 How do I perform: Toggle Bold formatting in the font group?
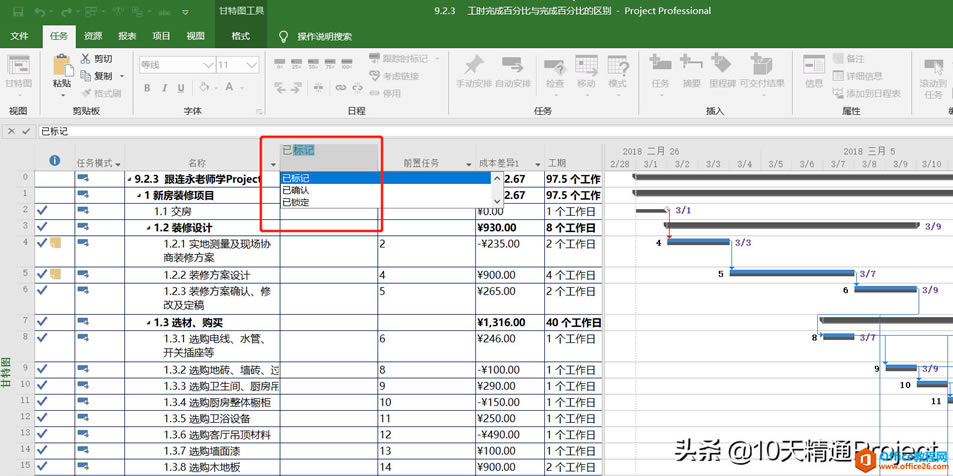pyautogui.click(x=147, y=88)
